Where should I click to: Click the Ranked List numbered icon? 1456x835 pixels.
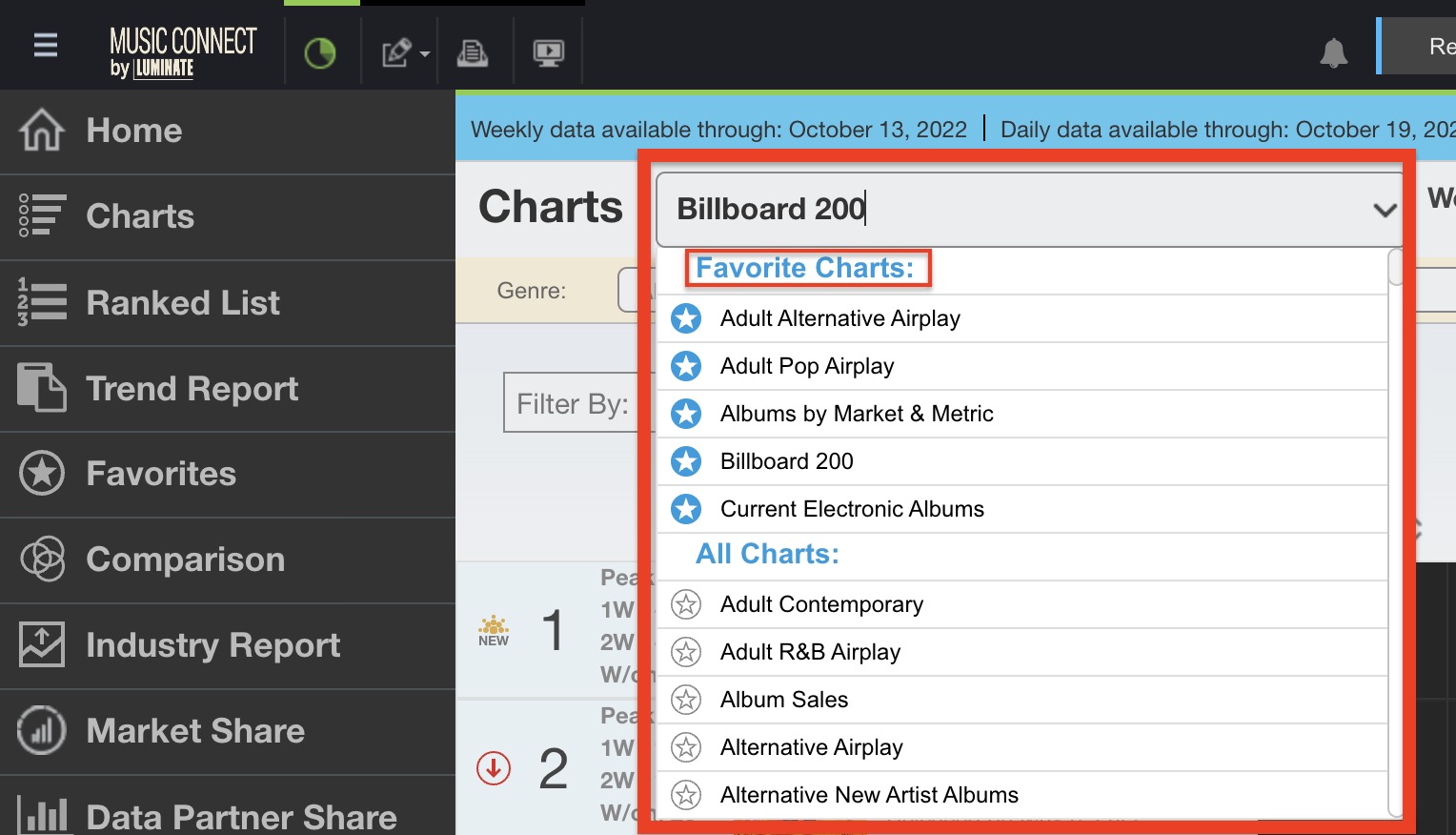click(x=42, y=302)
